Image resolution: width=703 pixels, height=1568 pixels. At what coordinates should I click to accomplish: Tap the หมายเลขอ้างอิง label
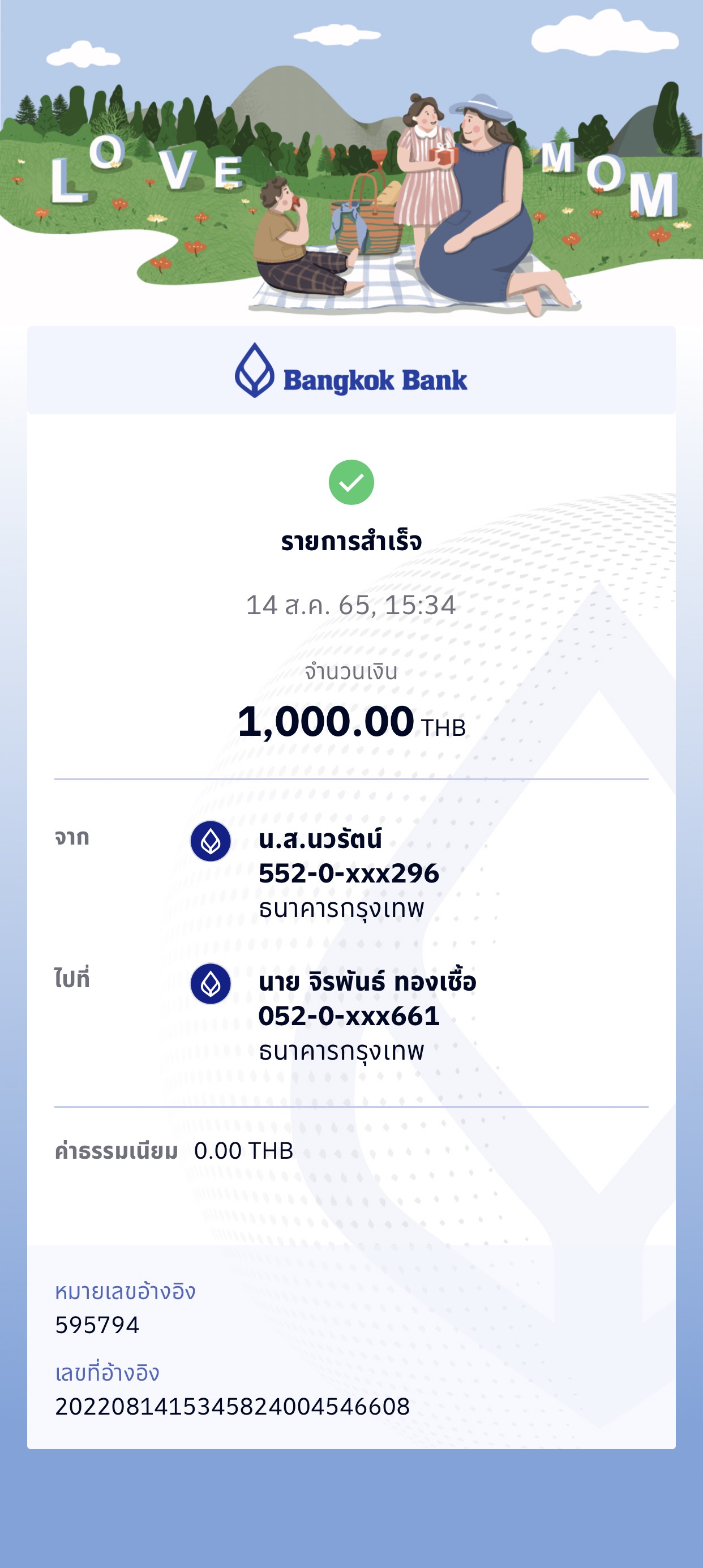coord(126,1292)
